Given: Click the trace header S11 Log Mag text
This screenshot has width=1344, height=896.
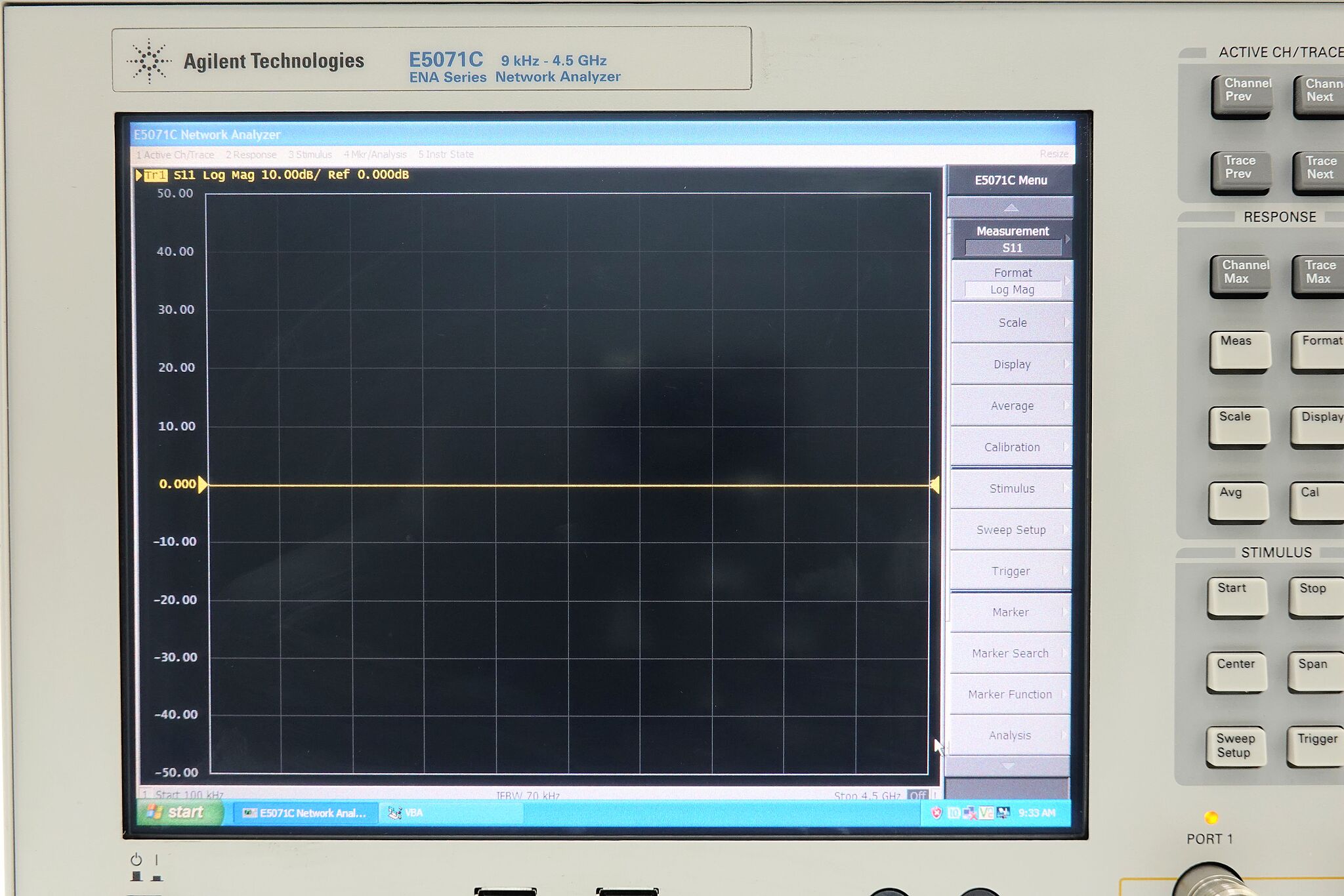Looking at the screenshot, I should [213, 175].
